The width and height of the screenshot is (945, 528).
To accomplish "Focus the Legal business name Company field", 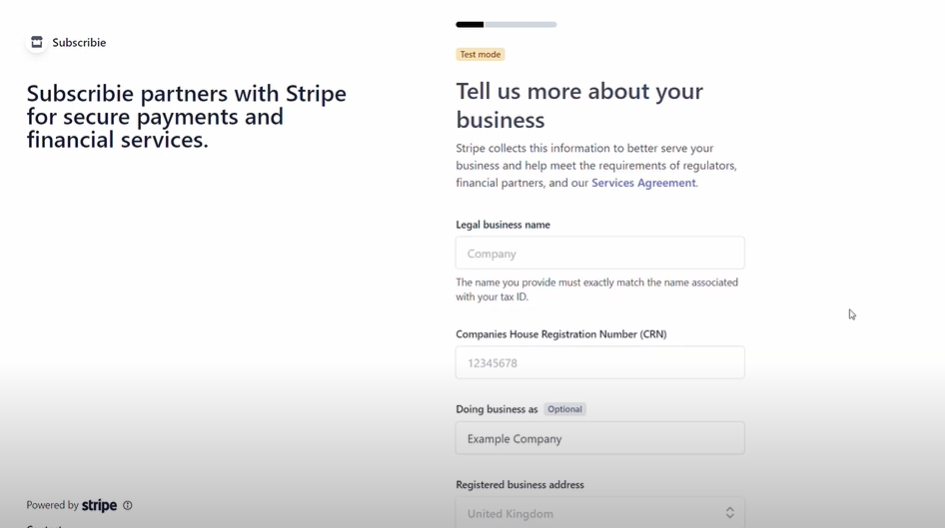I will (600, 253).
